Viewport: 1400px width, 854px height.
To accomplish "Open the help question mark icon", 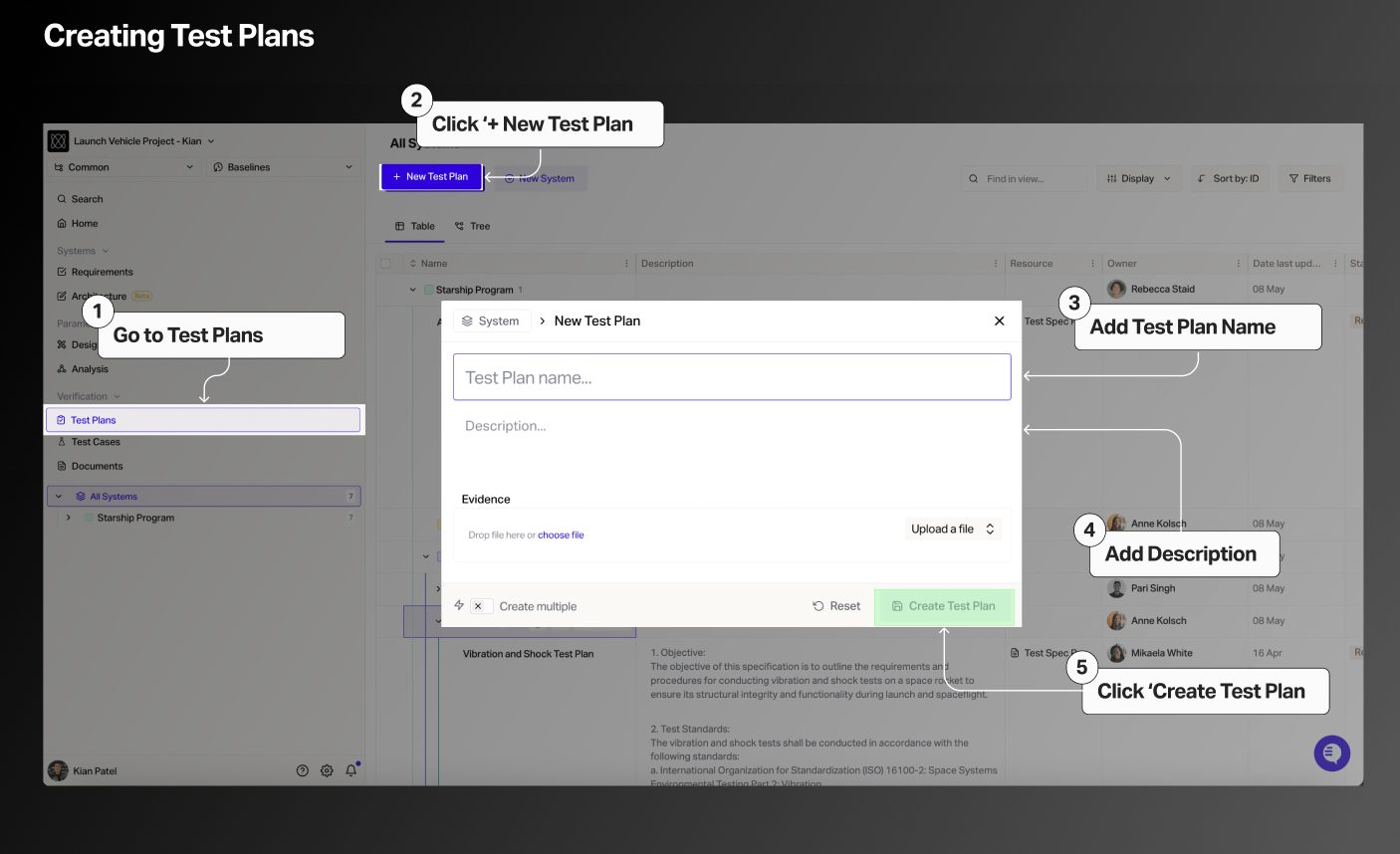I will coord(303,770).
